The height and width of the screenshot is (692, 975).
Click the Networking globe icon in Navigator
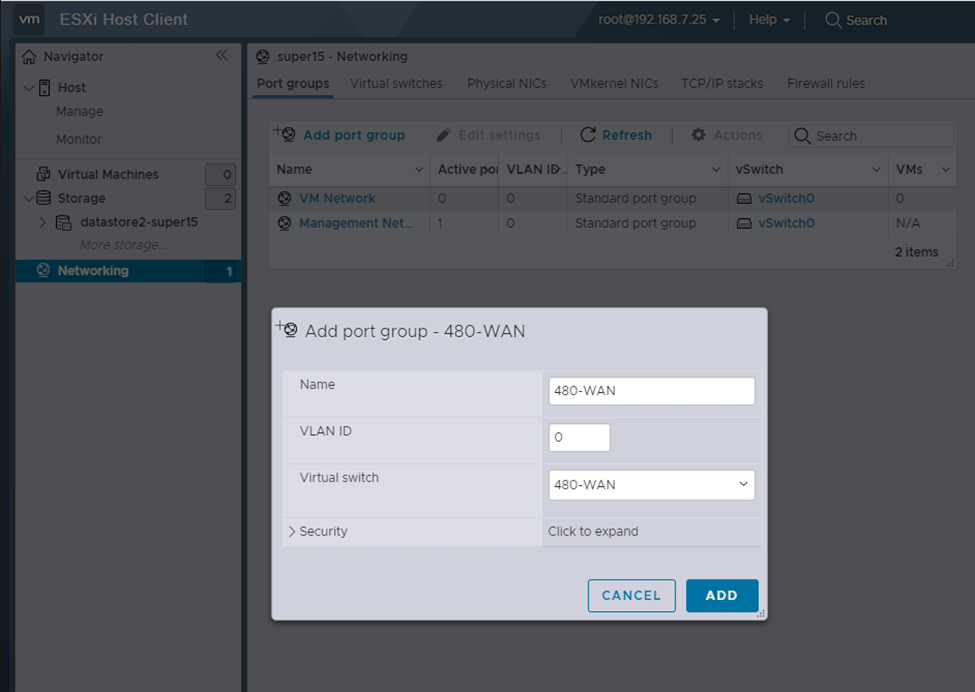pos(43,270)
